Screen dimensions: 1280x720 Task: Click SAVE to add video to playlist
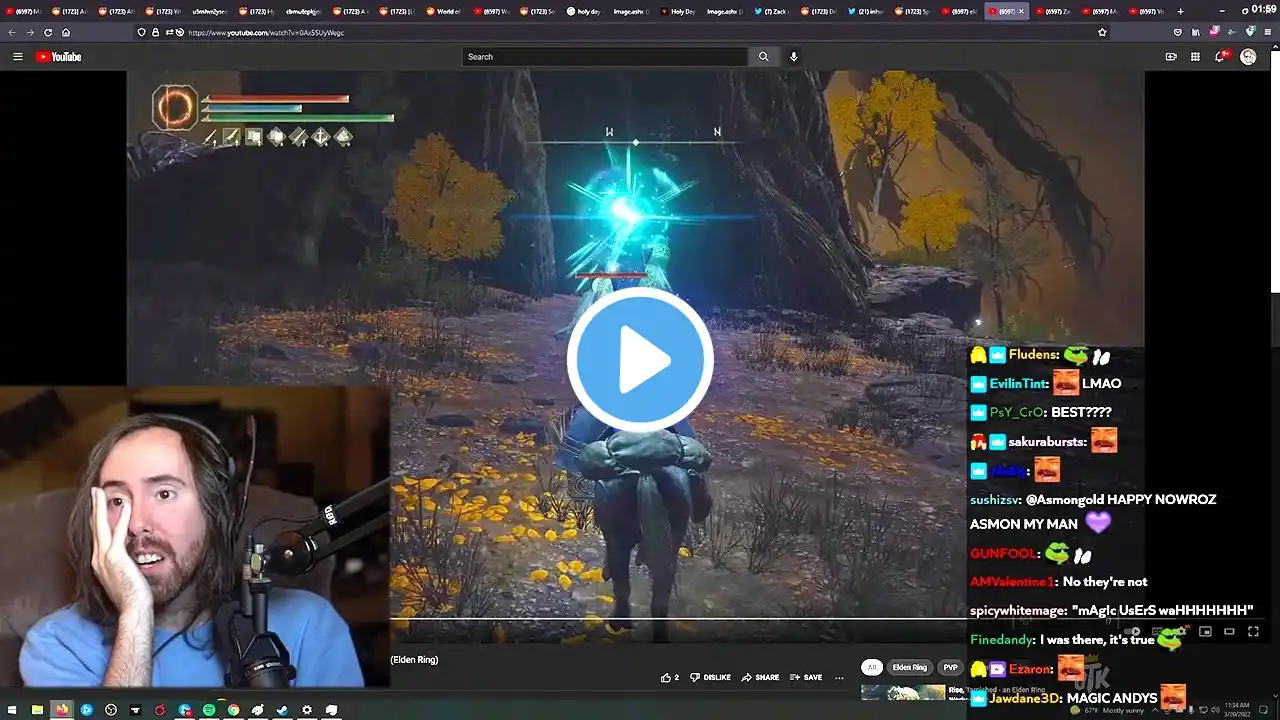[806, 677]
